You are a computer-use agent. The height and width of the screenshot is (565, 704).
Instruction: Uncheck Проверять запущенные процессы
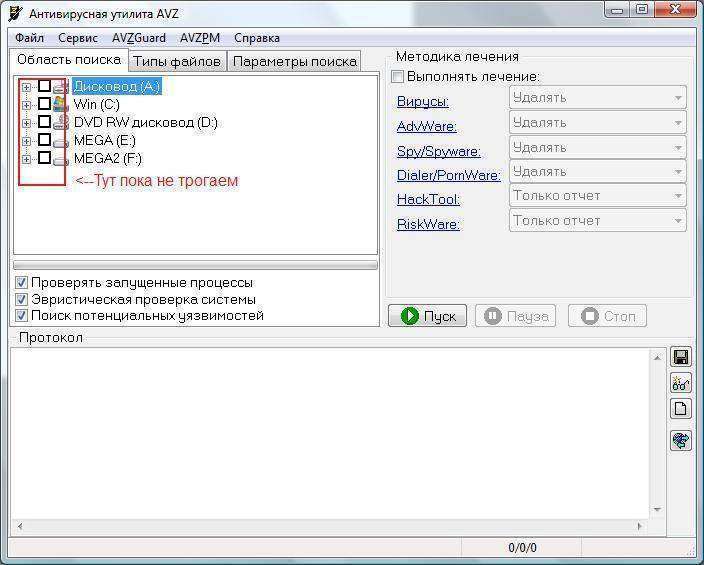pos(22,283)
